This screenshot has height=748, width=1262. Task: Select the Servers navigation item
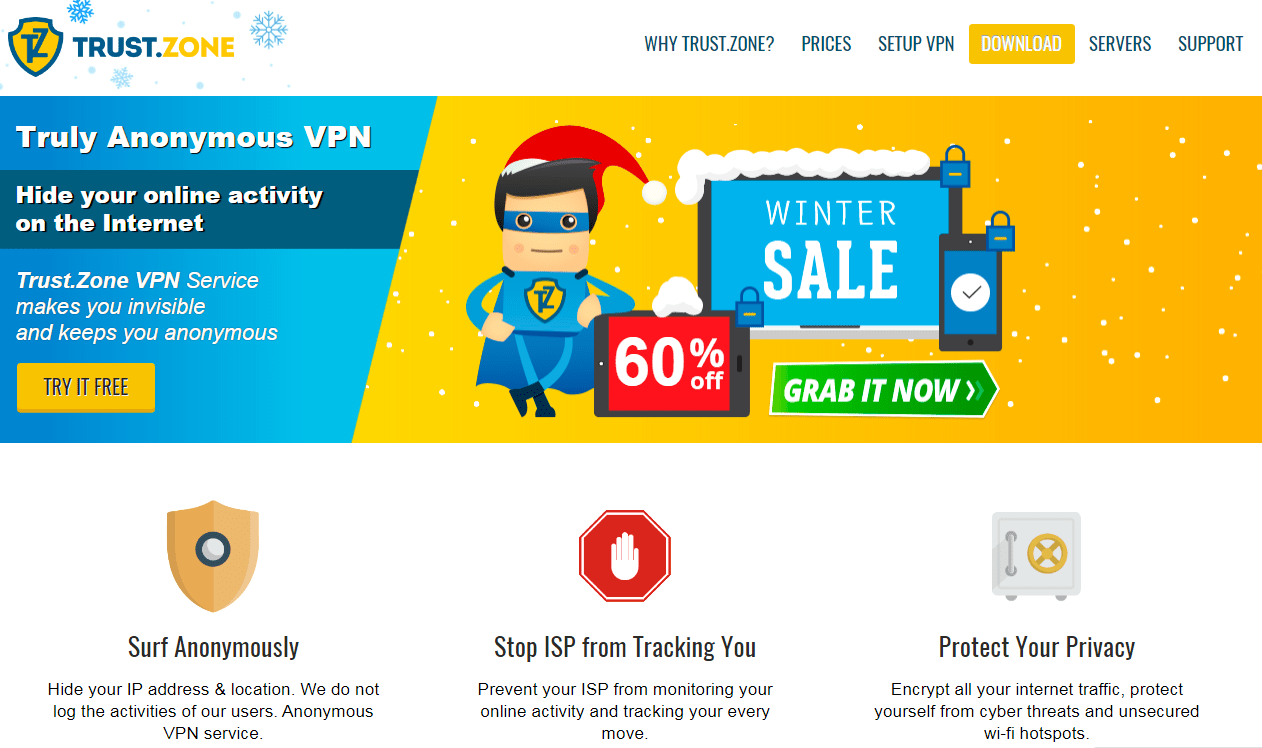(x=1120, y=44)
